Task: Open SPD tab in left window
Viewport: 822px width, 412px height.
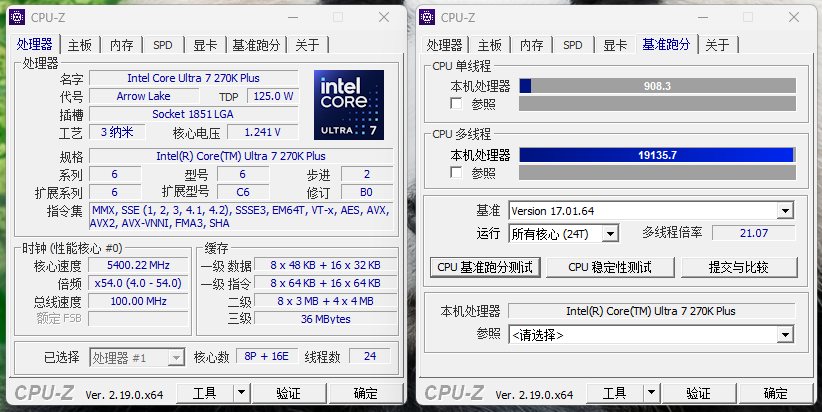Action: [x=163, y=46]
